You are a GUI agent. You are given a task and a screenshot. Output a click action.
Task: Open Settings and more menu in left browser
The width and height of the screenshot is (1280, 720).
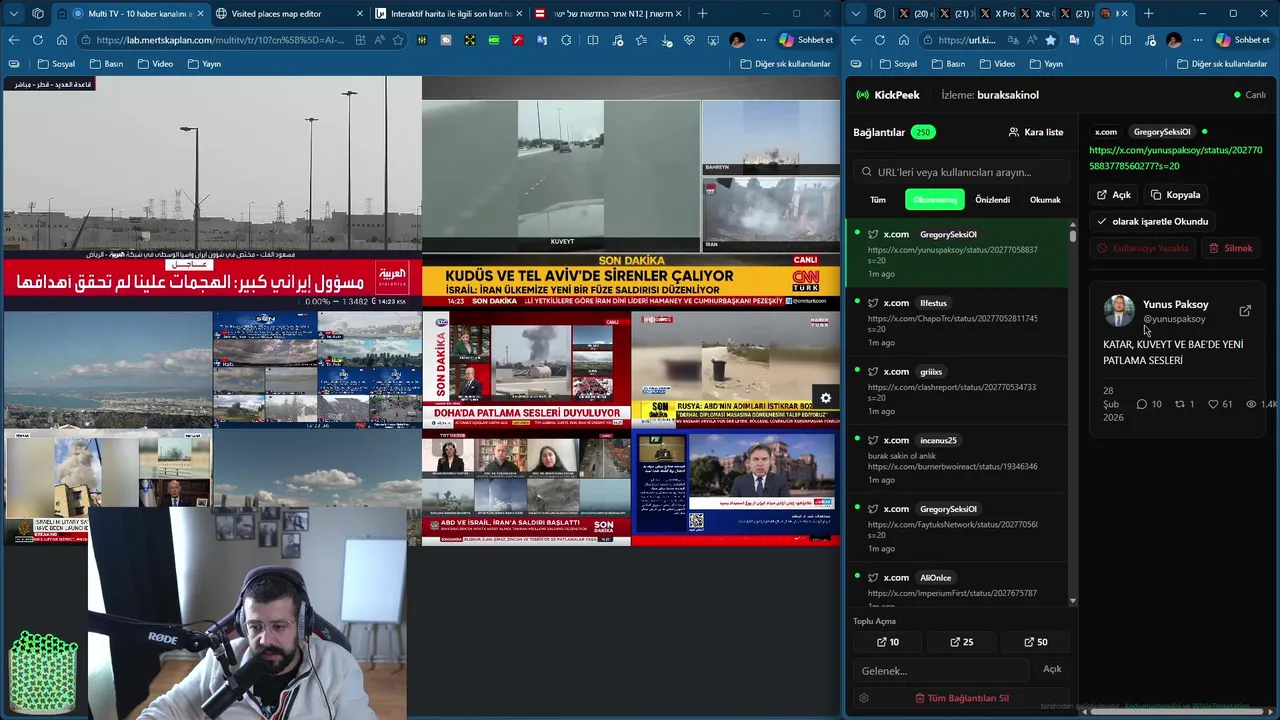click(x=761, y=40)
